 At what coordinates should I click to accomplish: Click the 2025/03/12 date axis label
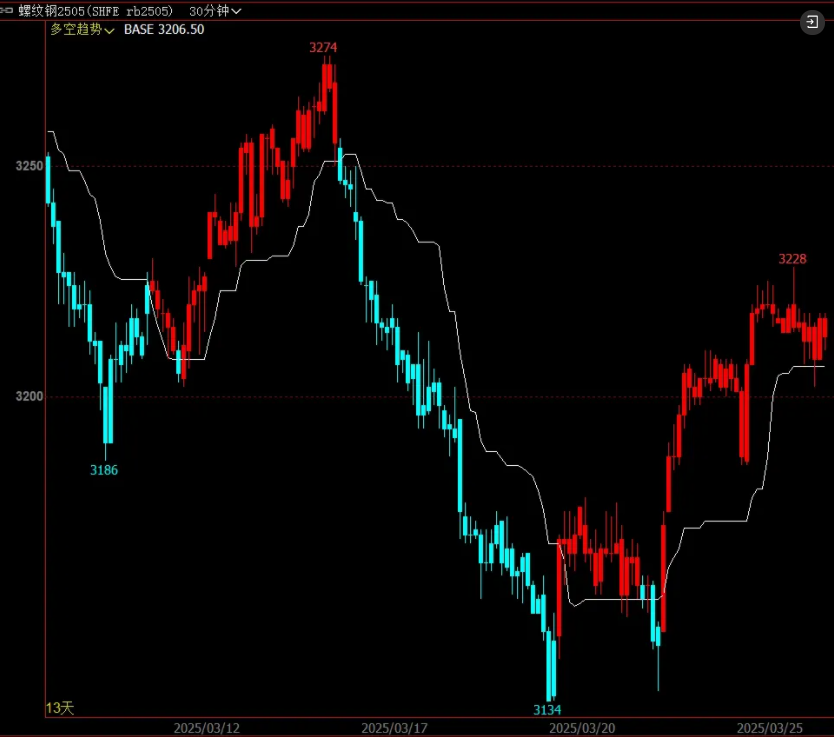[206, 728]
